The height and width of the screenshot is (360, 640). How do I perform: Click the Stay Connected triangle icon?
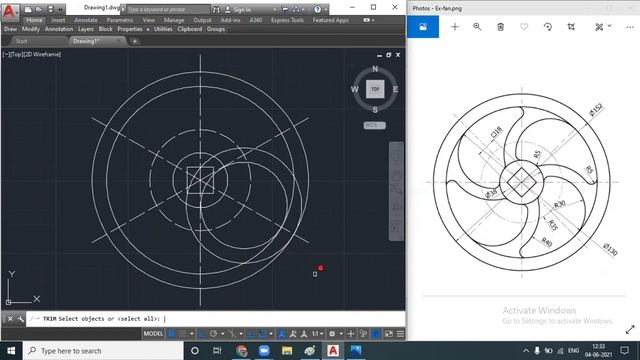[296, 9]
